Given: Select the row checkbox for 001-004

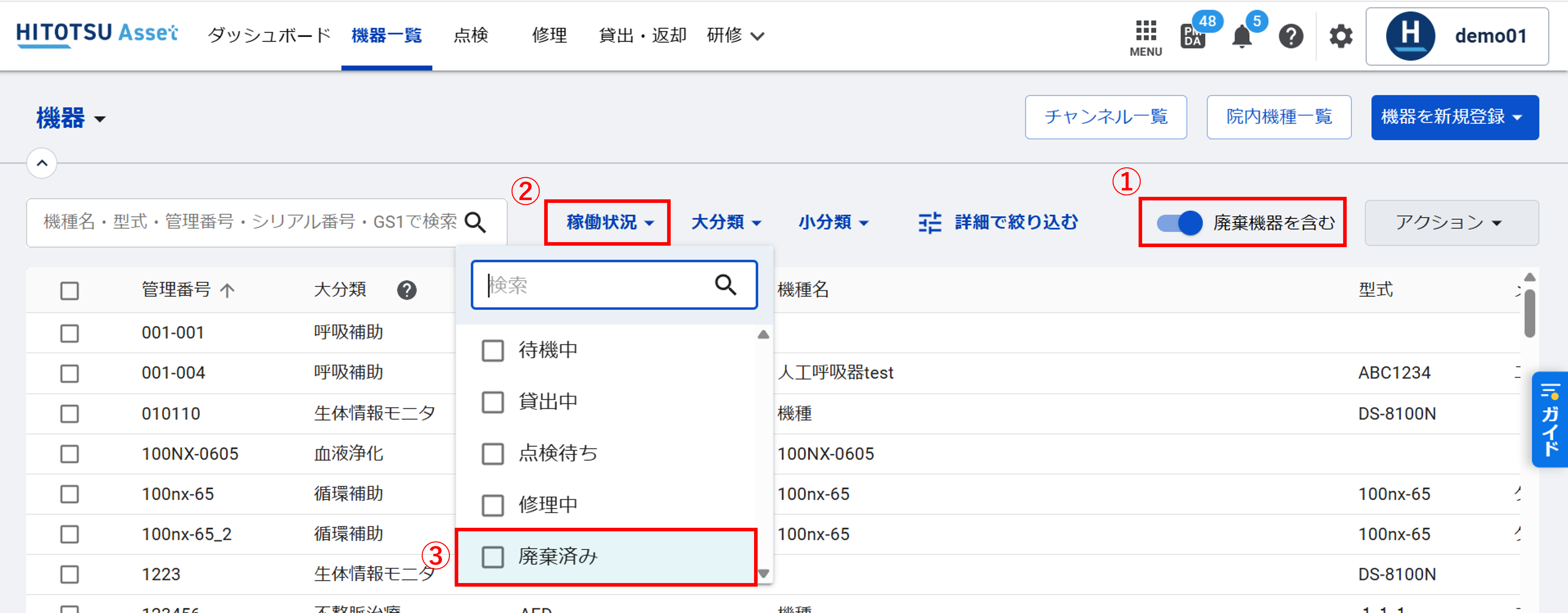Looking at the screenshot, I should coord(69,373).
